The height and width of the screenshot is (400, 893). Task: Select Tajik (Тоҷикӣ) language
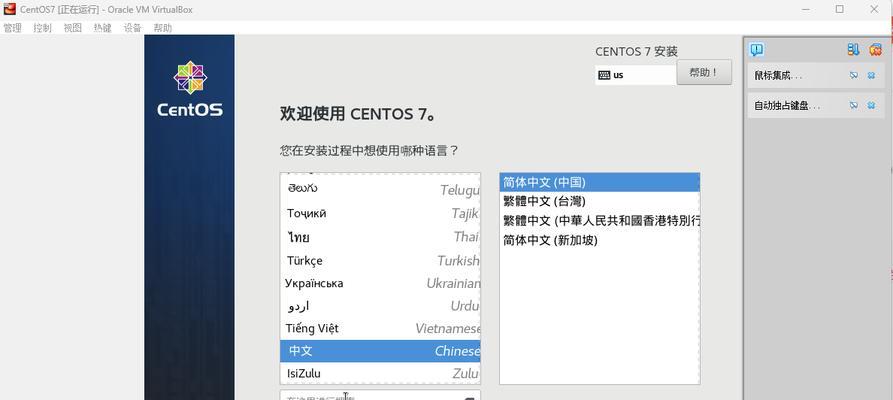pyautogui.click(x=380, y=213)
